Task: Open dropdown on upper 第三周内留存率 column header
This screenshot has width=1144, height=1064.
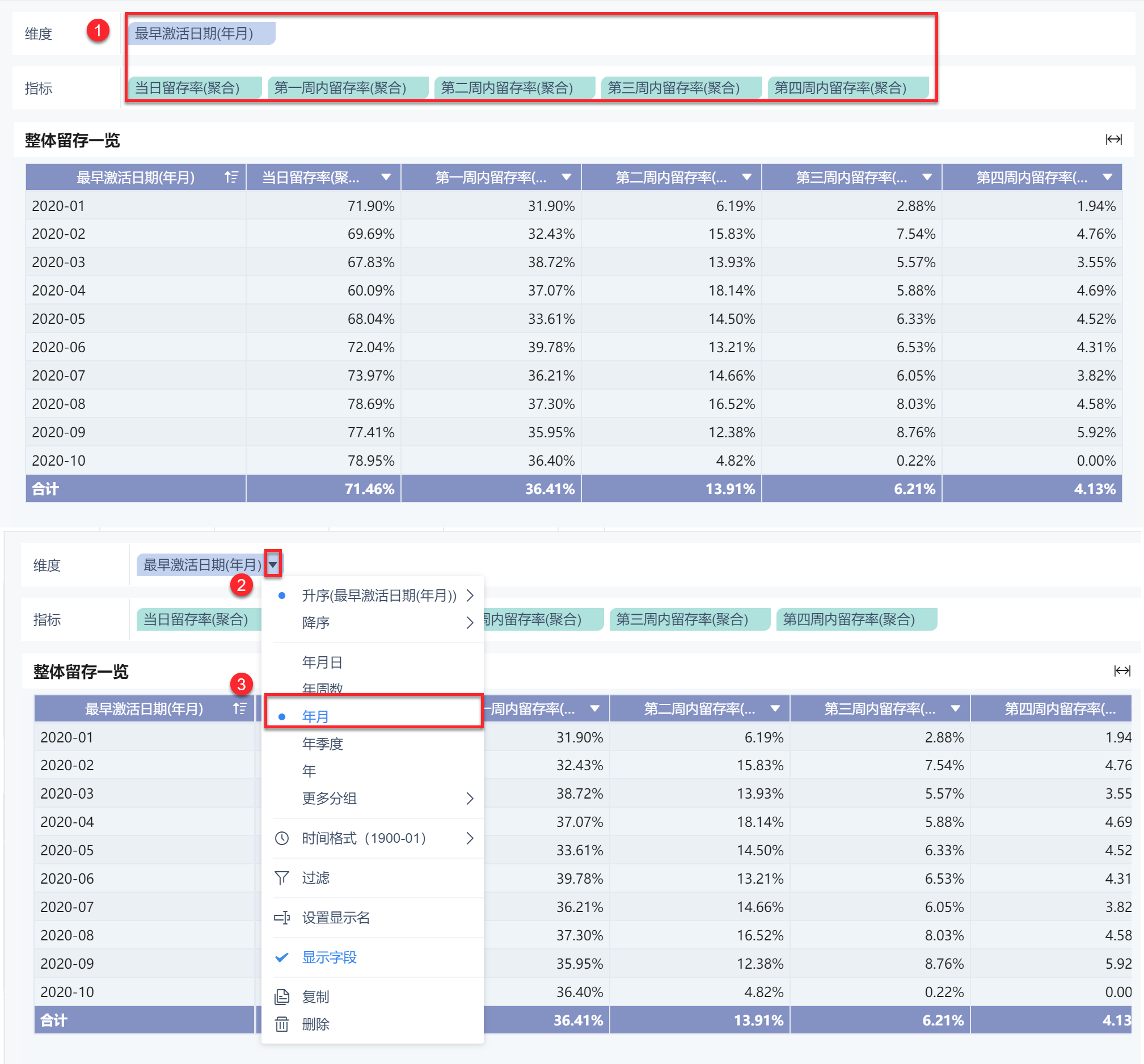Action: tap(926, 177)
